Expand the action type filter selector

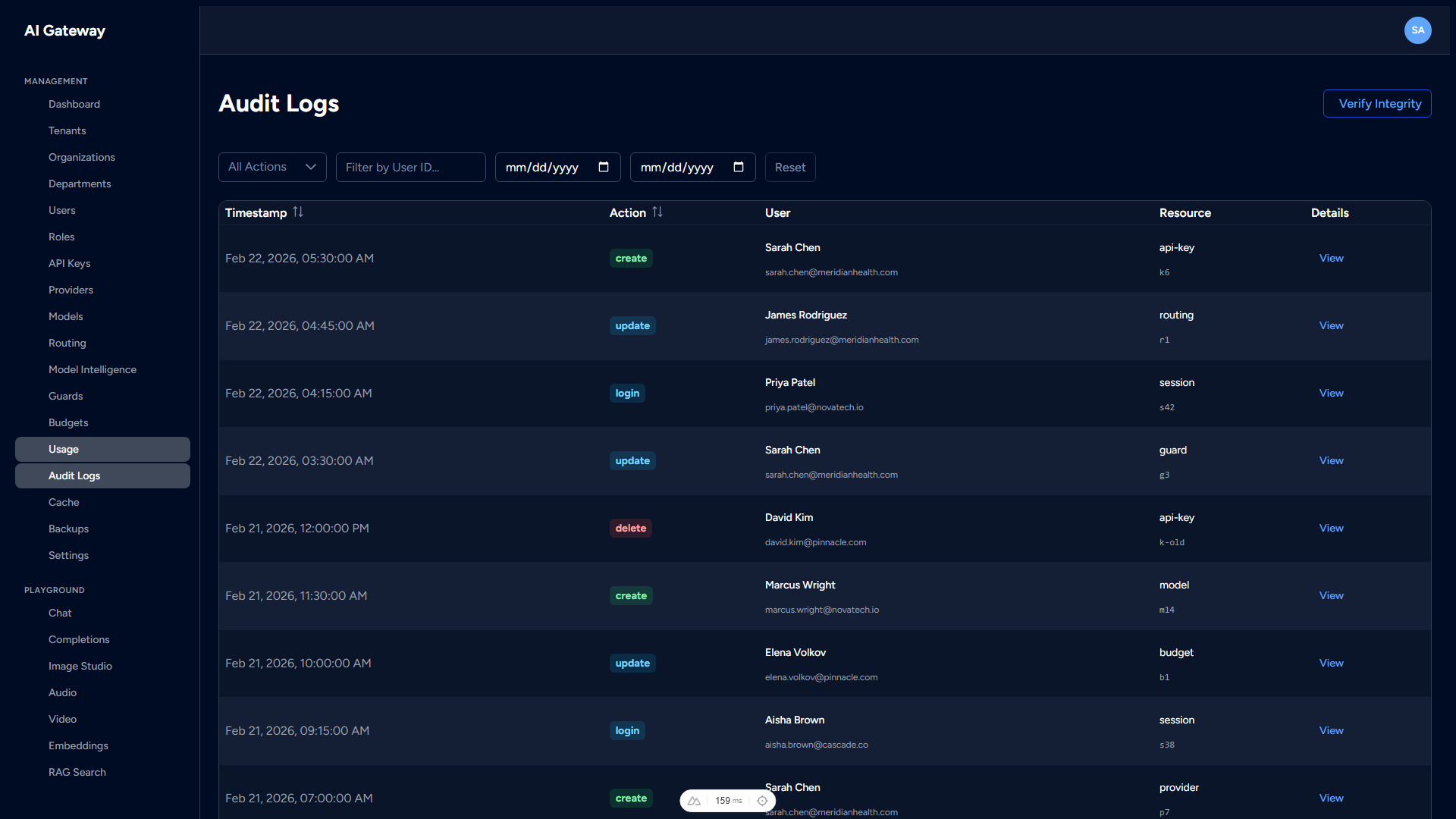pyautogui.click(x=271, y=167)
